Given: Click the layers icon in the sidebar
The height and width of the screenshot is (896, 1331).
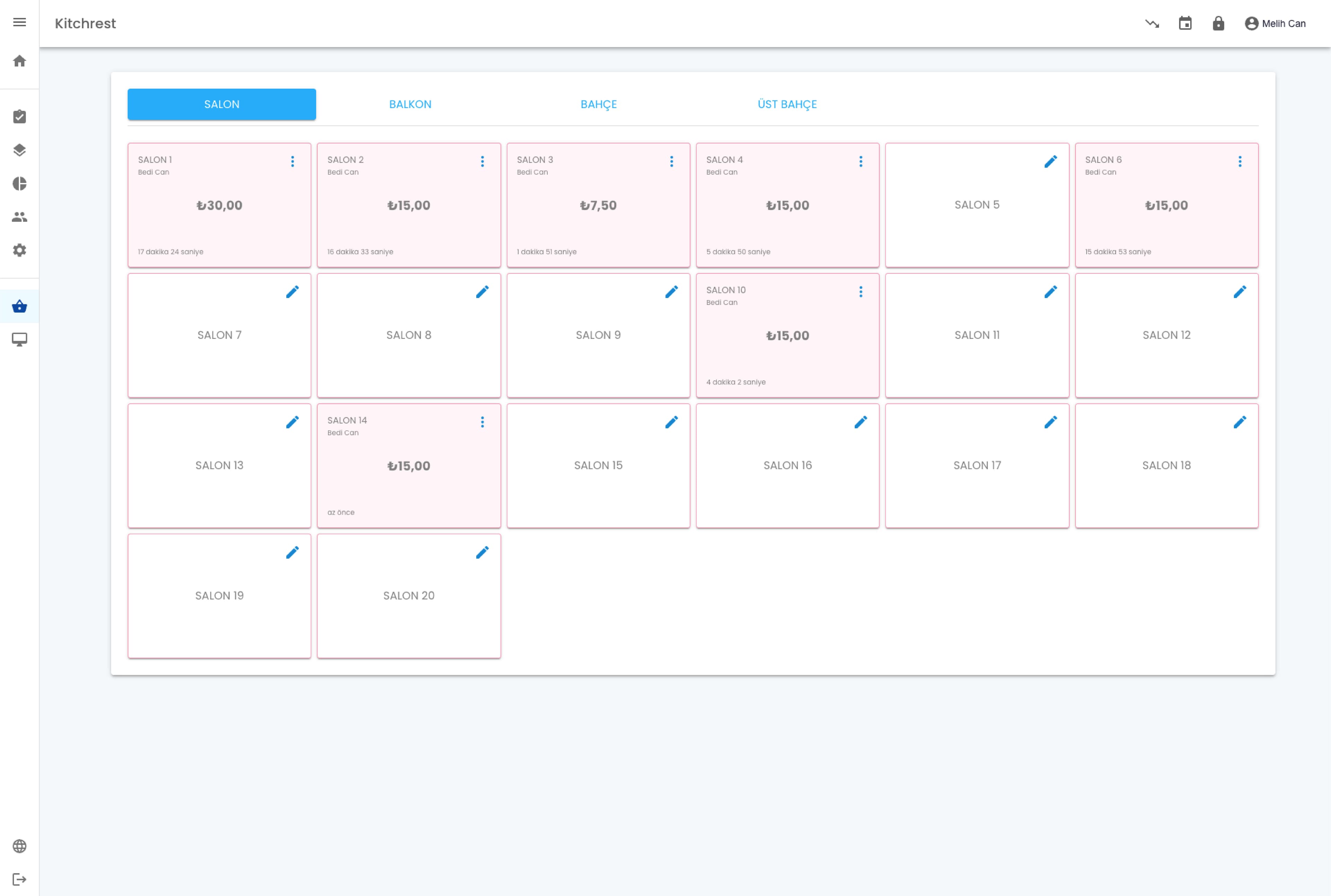Looking at the screenshot, I should (x=19, y=150).
